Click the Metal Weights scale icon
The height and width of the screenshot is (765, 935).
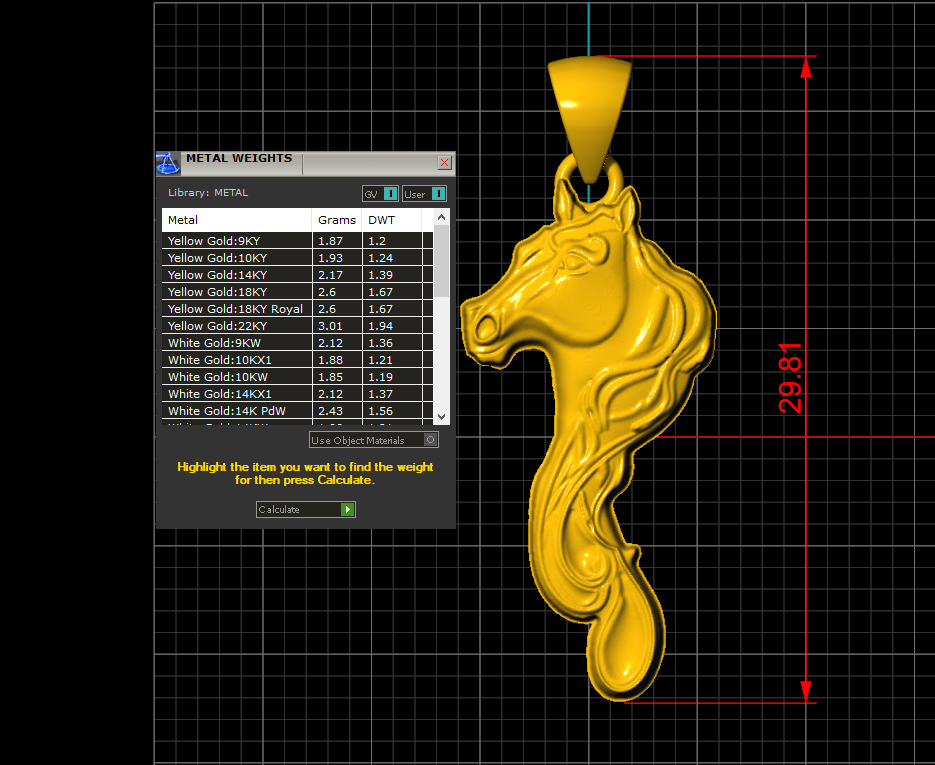(x=168, y=163)
